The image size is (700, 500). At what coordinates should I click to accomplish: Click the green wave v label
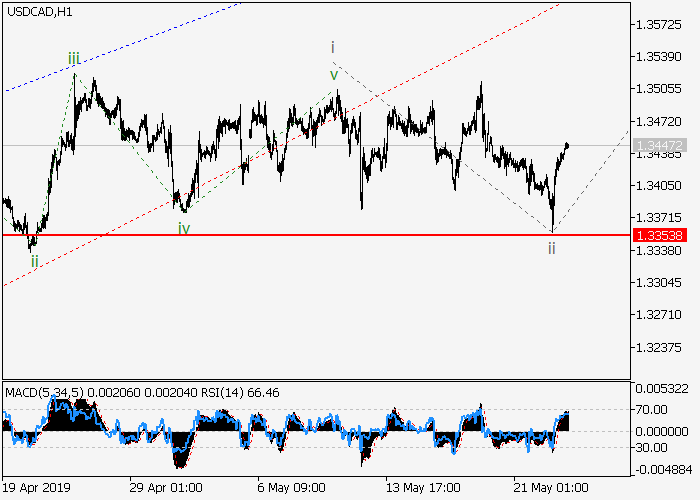(334, 74)
